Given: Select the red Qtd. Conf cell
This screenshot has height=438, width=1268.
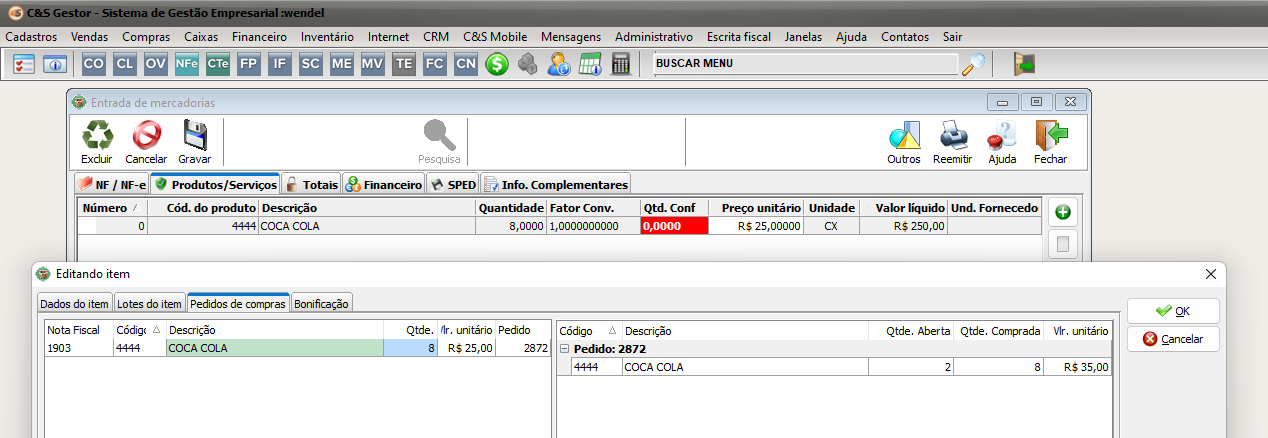Looking at the screenshot, I should coord(673,227).
